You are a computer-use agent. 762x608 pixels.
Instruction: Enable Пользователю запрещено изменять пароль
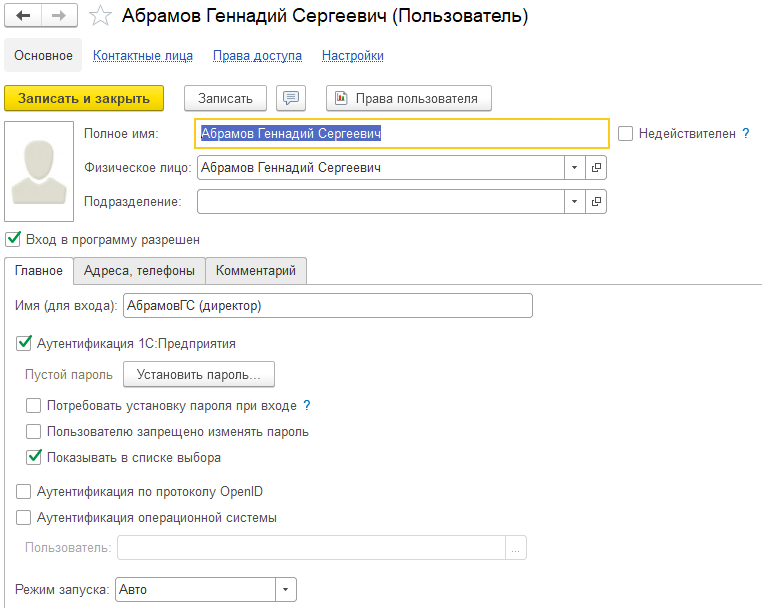[34, 432]
